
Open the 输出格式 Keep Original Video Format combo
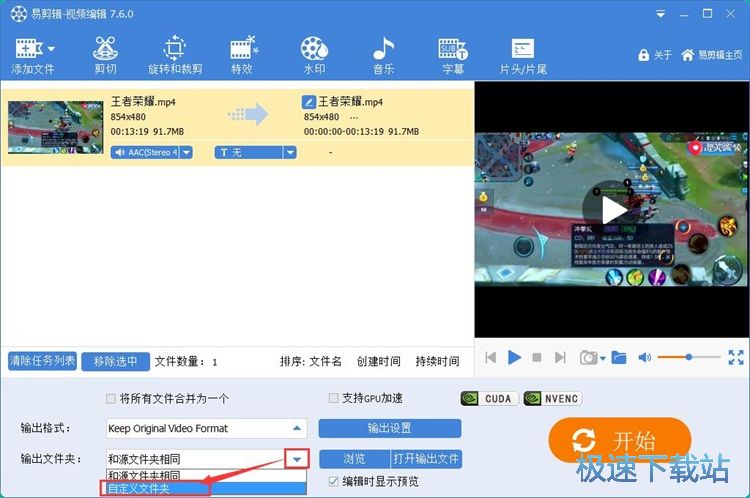[x=206, y=428]
